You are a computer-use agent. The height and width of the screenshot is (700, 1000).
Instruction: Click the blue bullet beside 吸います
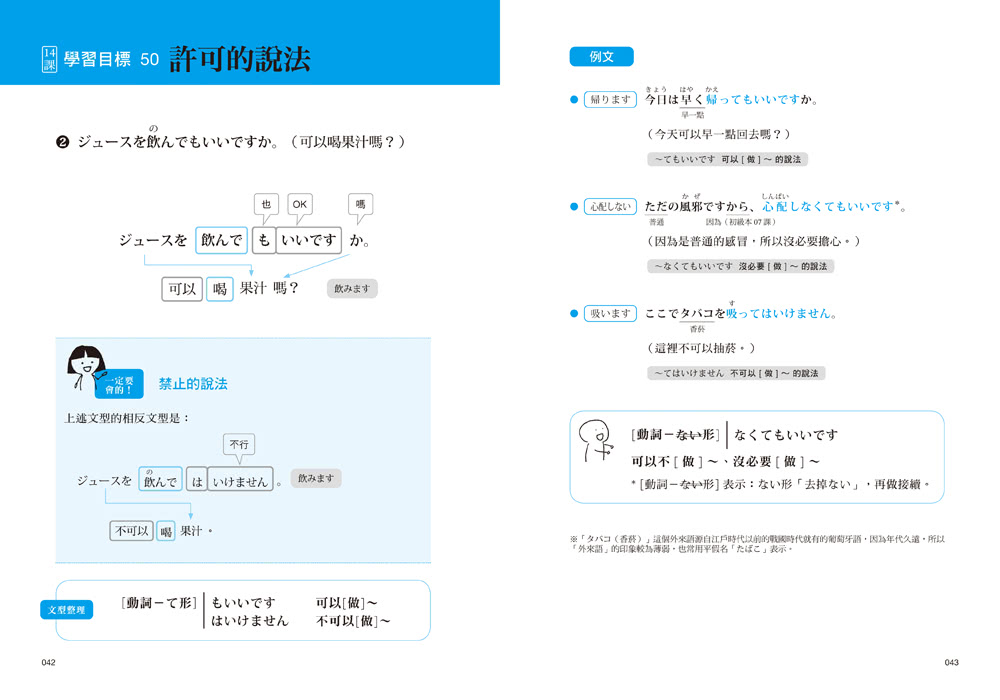pyautogui.click(x=574, y=313)
